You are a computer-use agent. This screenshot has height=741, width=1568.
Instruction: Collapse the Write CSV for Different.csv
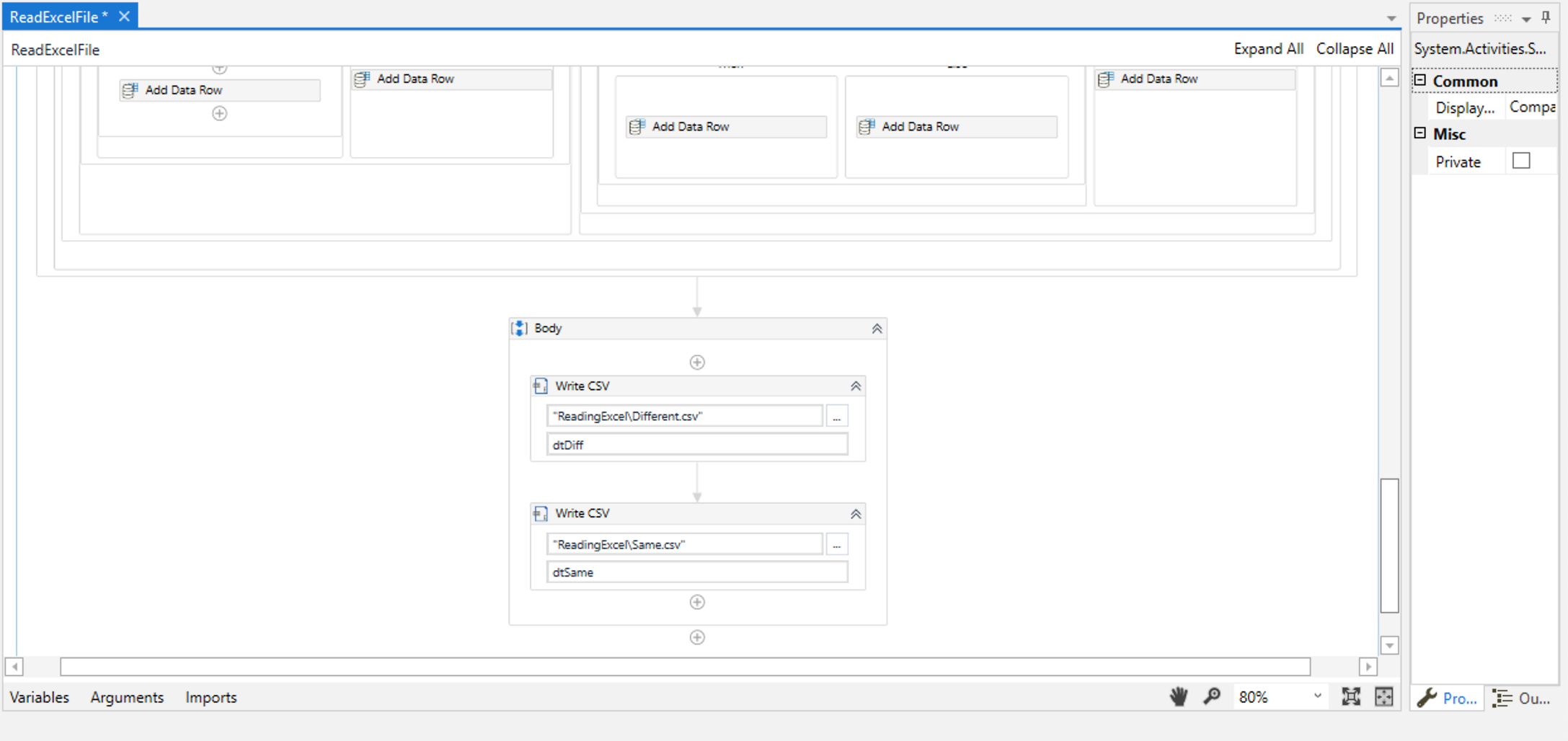[856, 386]
